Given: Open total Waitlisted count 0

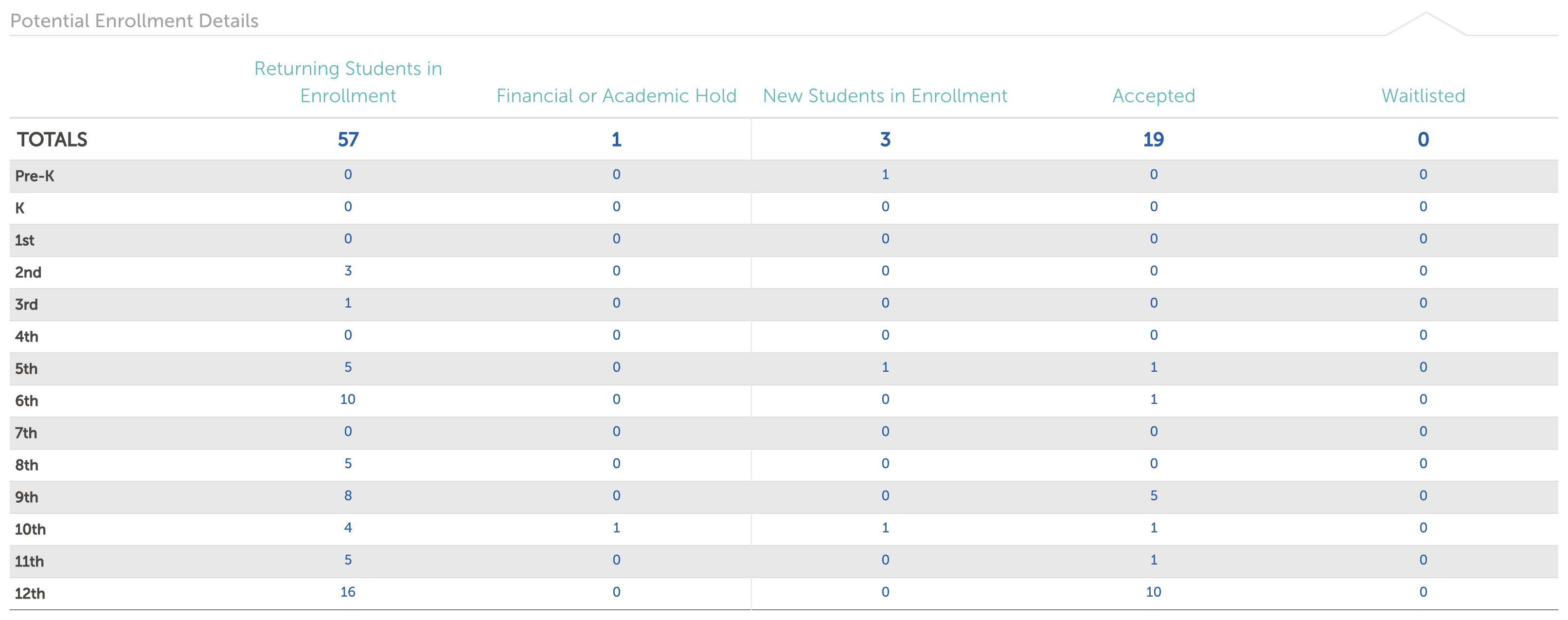Looking at the screenshot, I should 1423,140.
